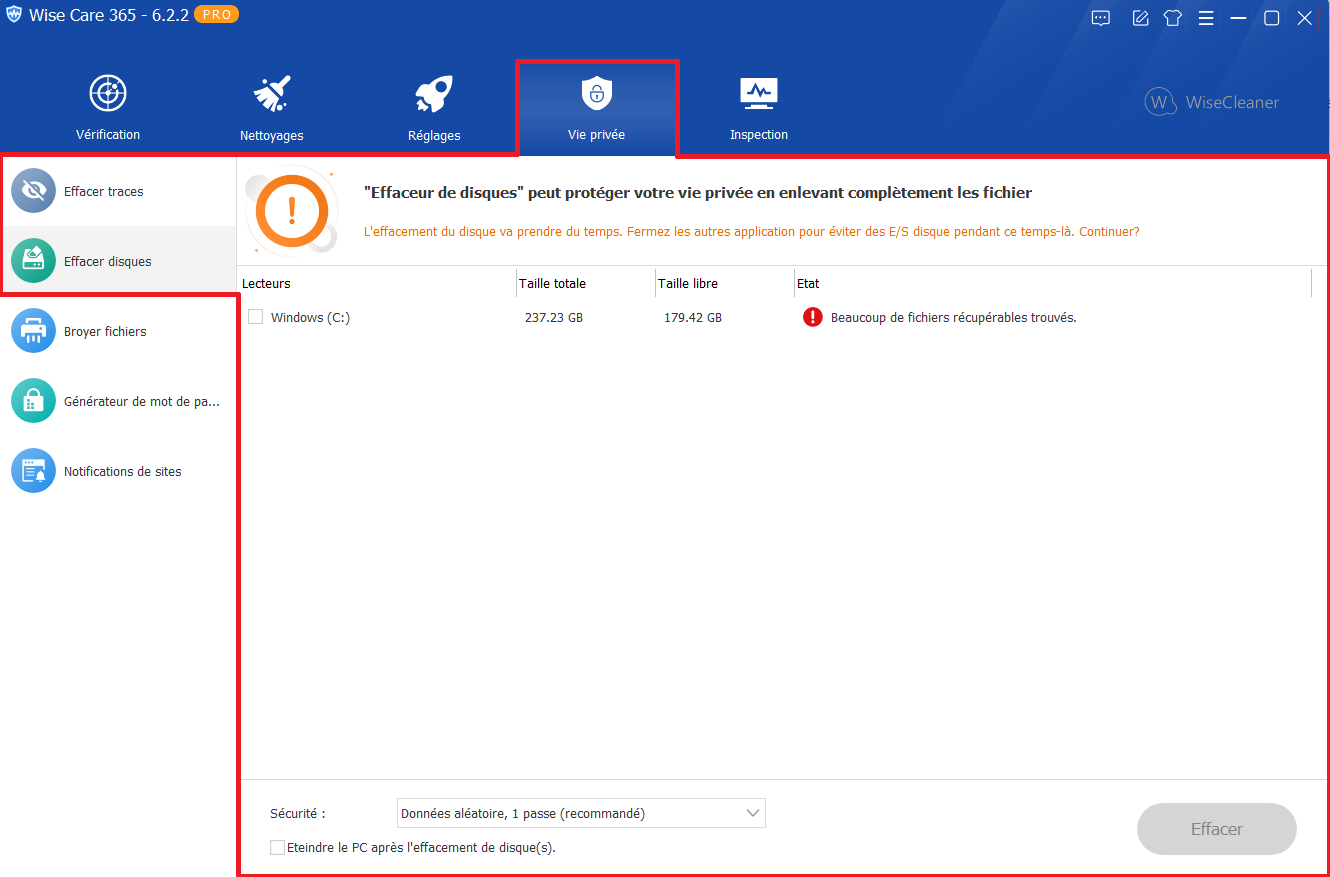Screen dimensions: 1330x877
Task: Click the orange disk erase warning message
Action: (x=751, y=231)
